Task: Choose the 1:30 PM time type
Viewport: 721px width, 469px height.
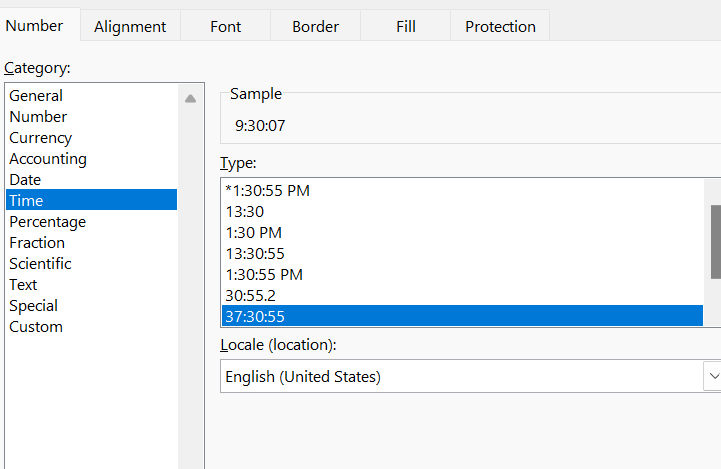Action: point(462,233)
